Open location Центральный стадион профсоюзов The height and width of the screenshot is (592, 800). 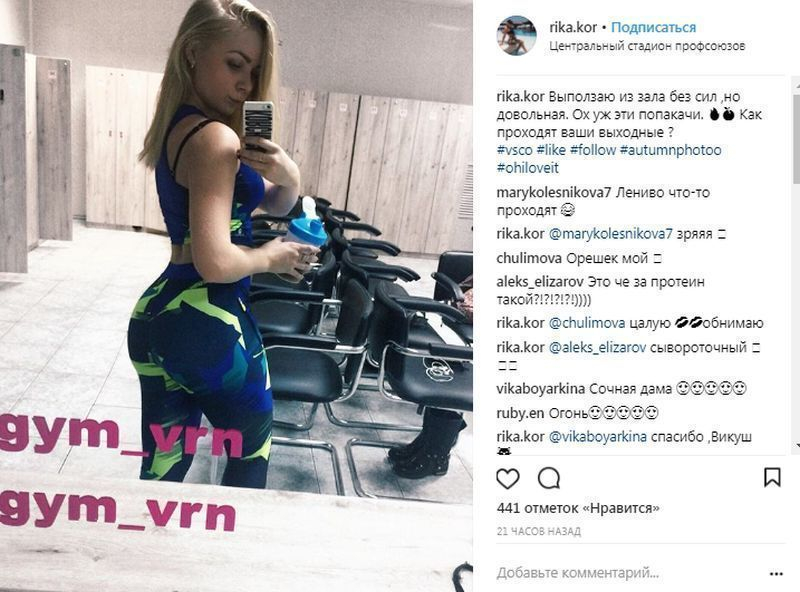tap(647, 46)
